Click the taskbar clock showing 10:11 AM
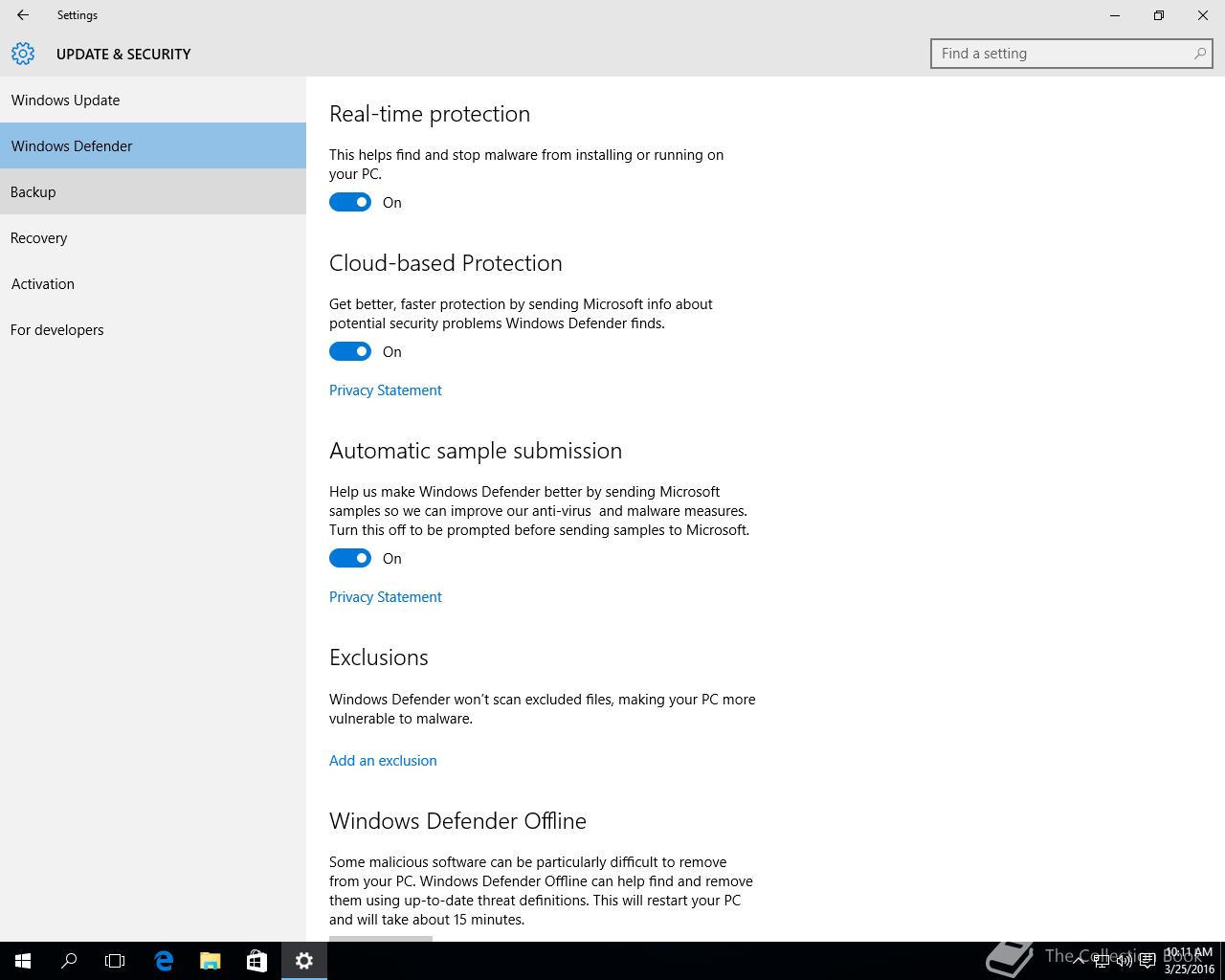This screenshot has height=980, width=1225. 1189,961
